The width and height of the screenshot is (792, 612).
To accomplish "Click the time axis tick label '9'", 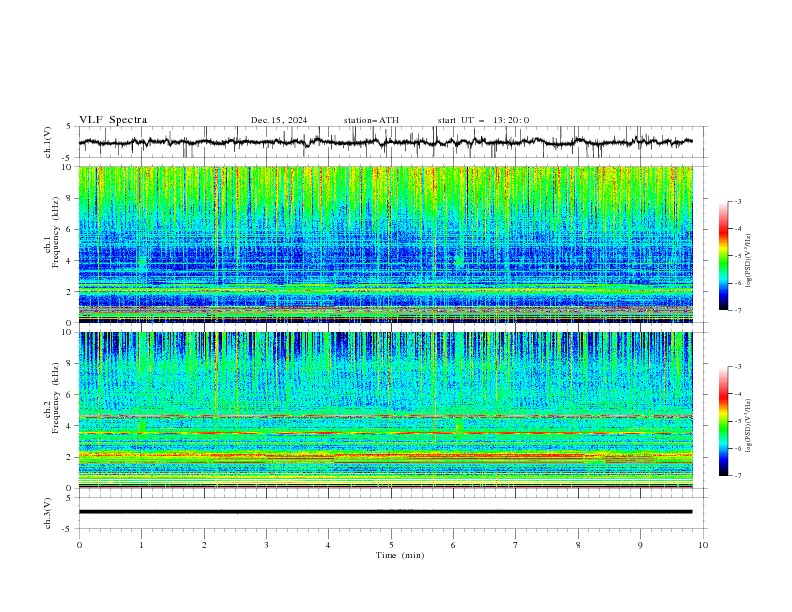I will click(640, 545).
